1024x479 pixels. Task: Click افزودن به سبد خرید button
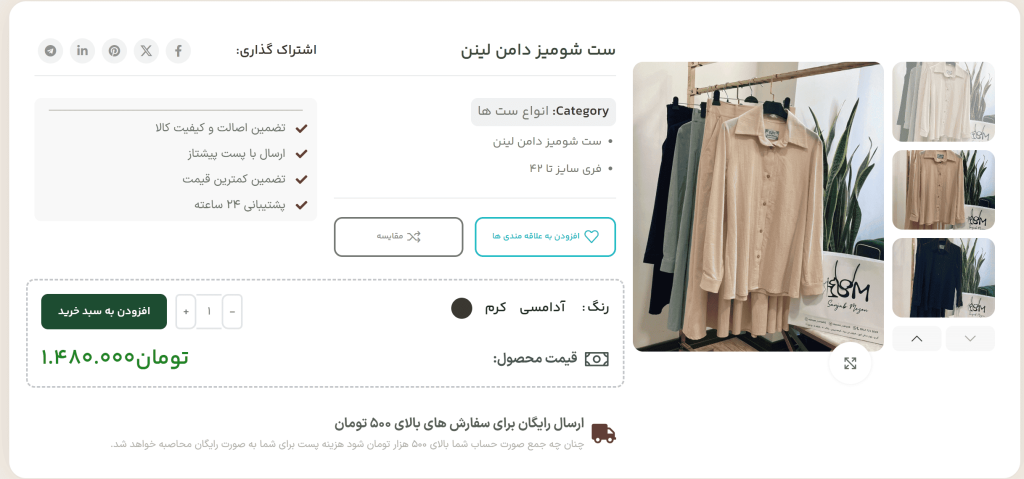tap(104, 312)
